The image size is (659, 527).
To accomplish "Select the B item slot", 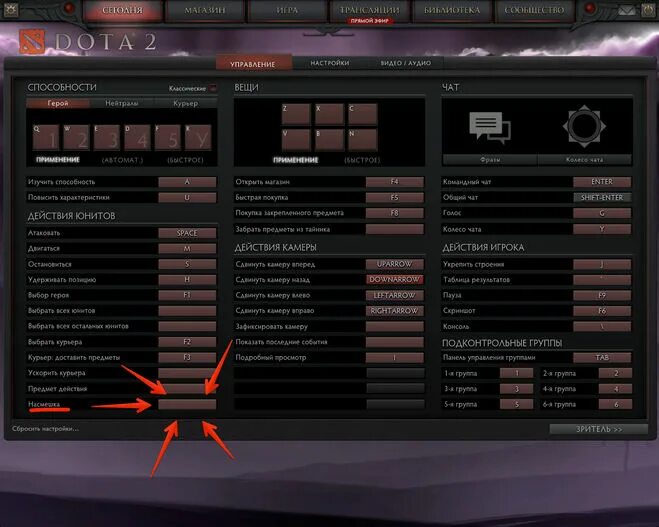I will [330, 140].
